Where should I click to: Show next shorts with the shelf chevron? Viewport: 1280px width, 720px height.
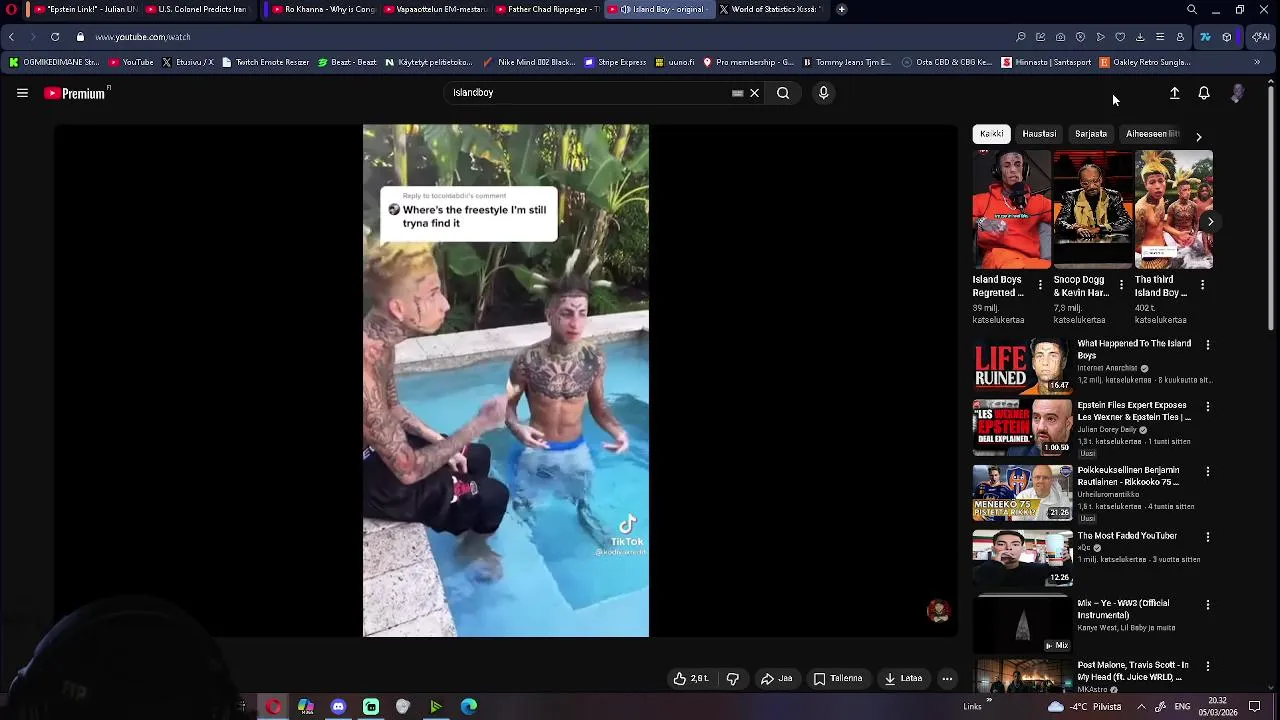[1210, 222]
